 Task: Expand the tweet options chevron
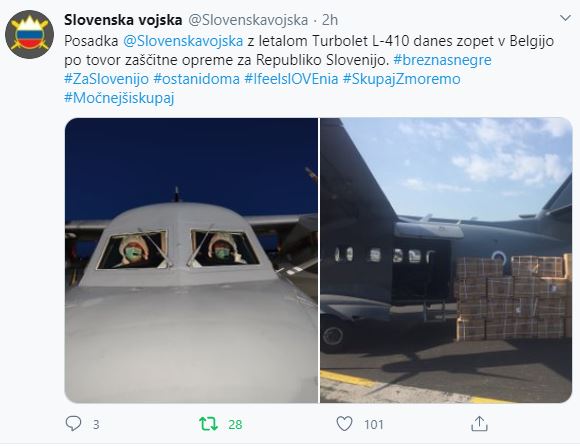(x=565, y=18)
